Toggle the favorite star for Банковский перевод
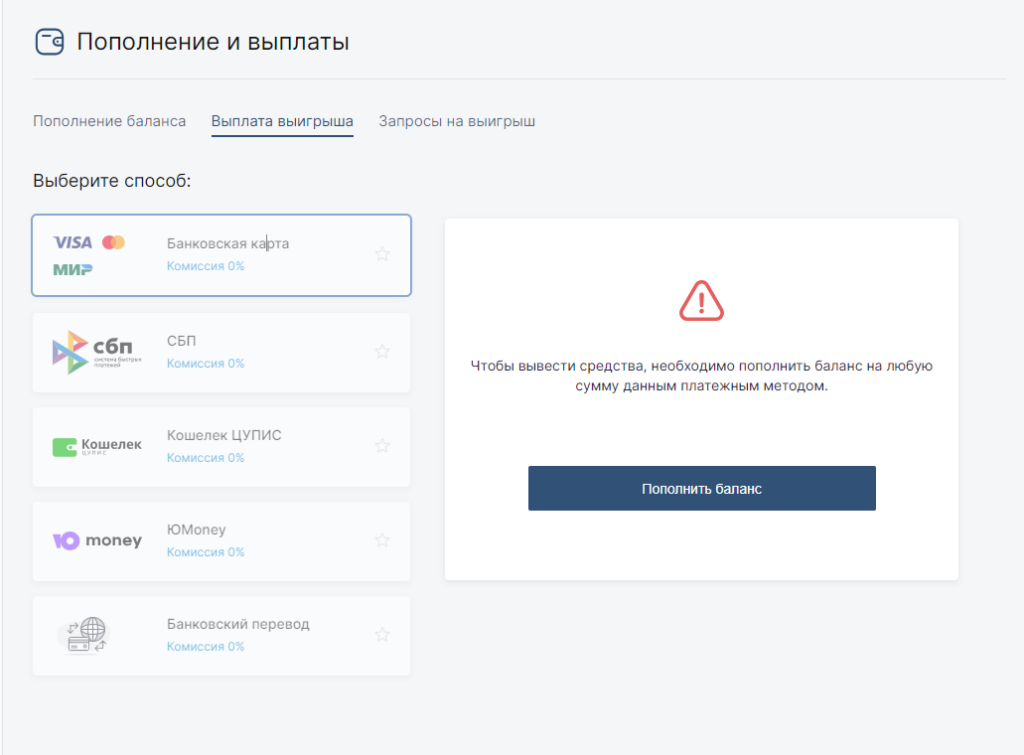1024x755 pixels. pos(382,635)
